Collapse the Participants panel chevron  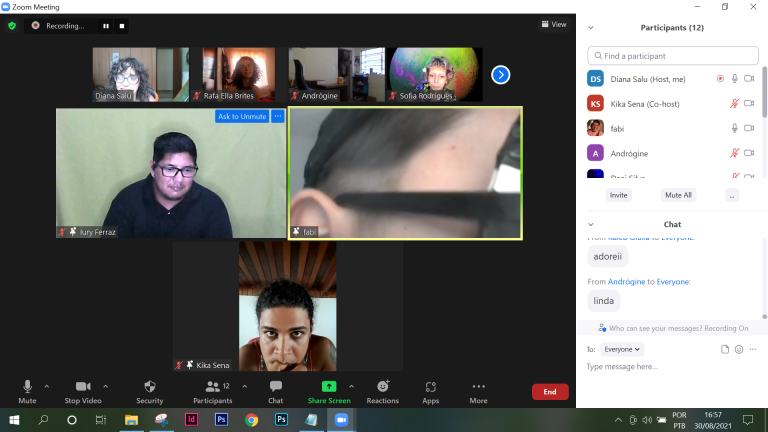[x=591, y=28]
